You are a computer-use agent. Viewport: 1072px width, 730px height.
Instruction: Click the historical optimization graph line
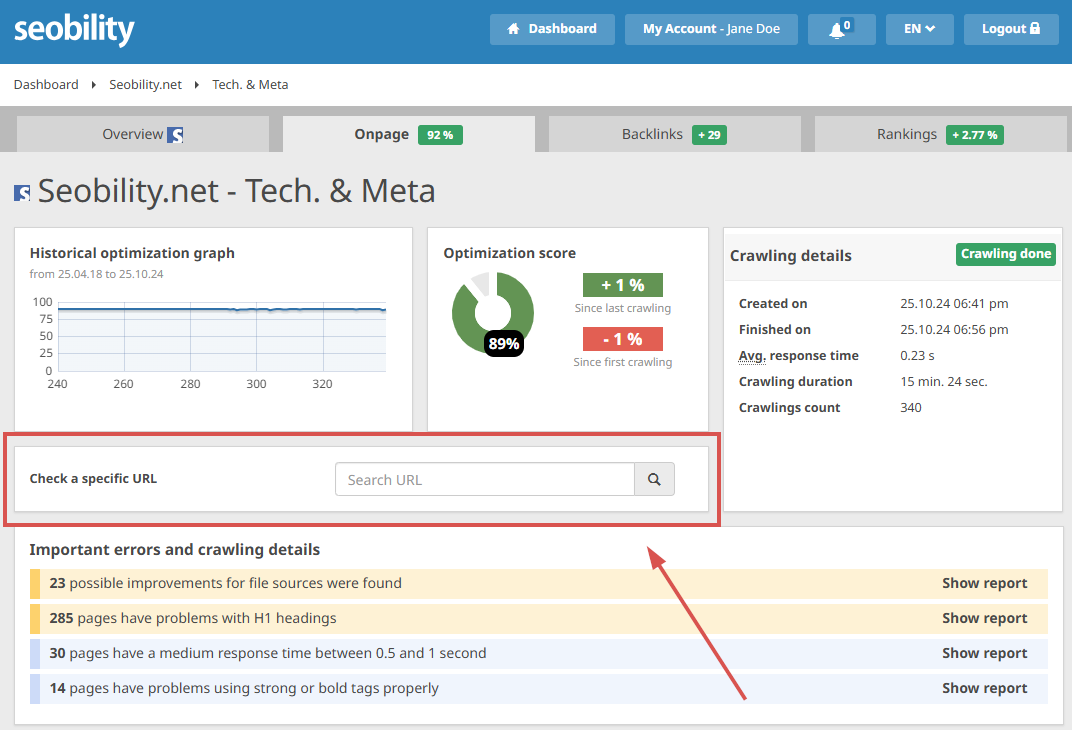click(222, 310)
